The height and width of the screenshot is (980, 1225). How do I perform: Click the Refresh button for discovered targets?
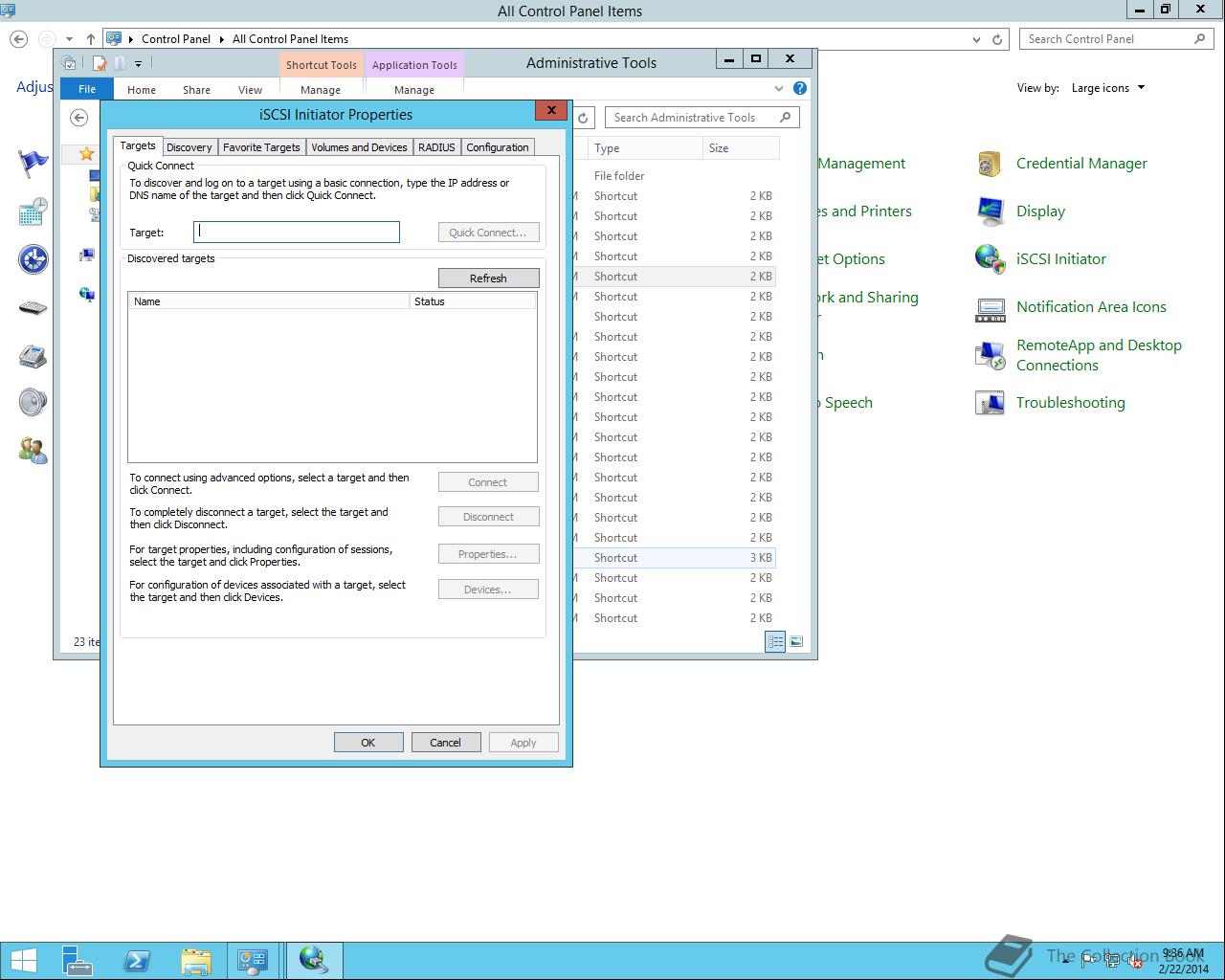click(x=488, y=278)
